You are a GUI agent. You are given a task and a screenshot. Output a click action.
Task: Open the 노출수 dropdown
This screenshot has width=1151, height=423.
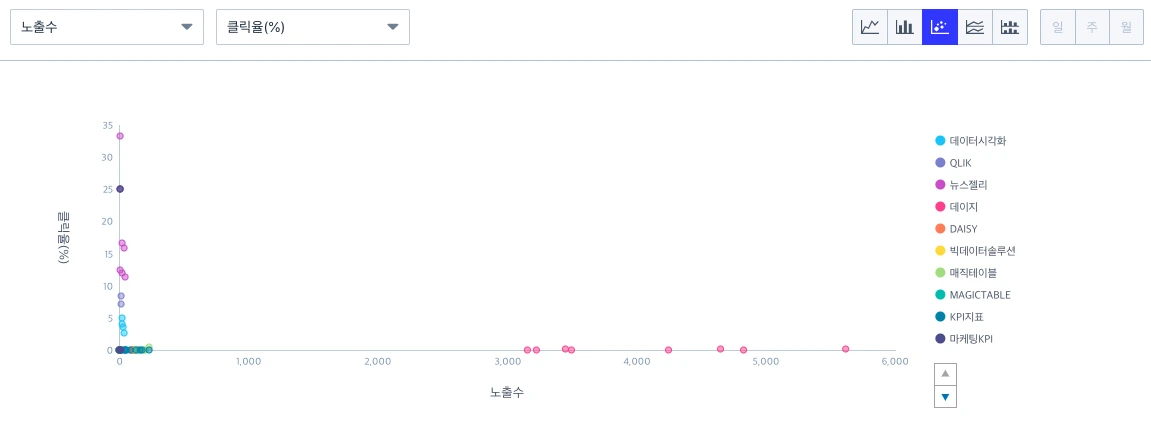(106, 27)
